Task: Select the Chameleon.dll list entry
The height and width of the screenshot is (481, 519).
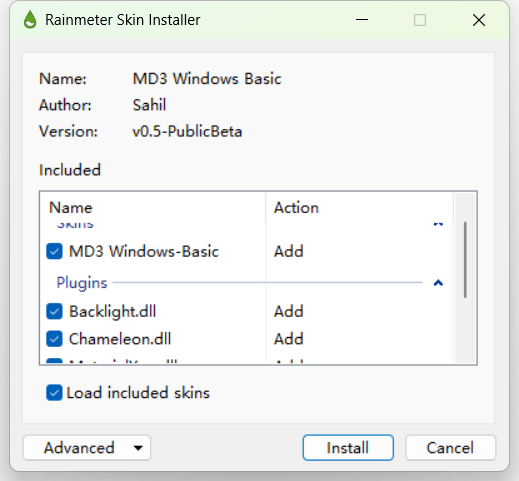Action: pyautogui.click(x=246, y=339)
